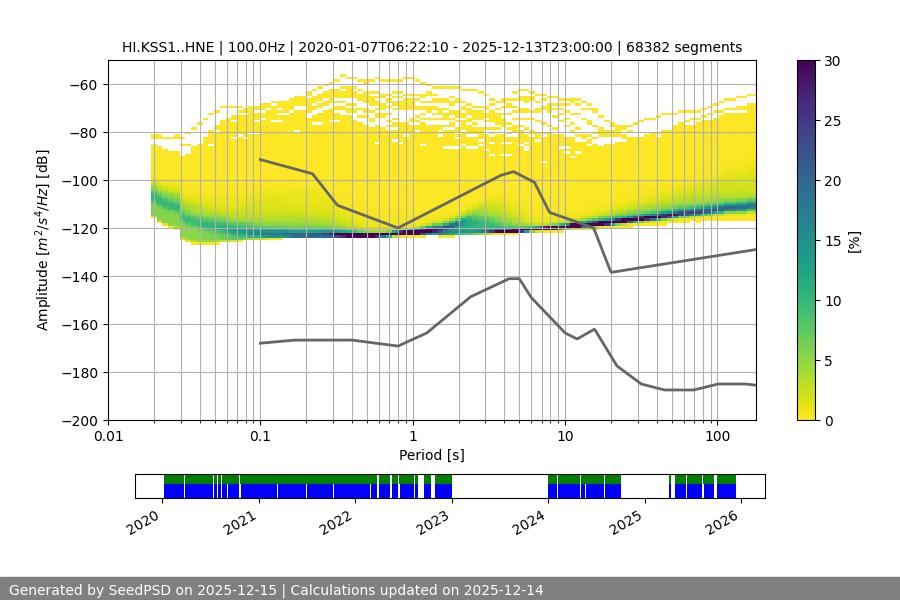Click the peak of the lower gray noise curve
Screen dimensions: 900x600
[514, 278]
